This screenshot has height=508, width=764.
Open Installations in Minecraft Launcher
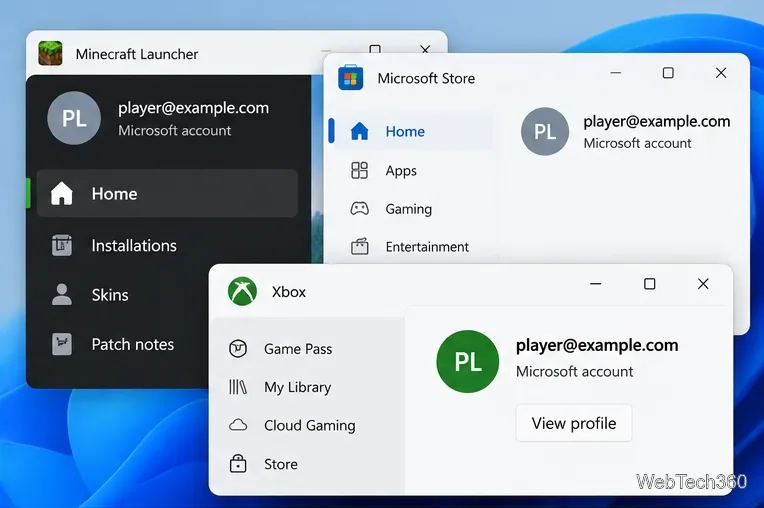[x=134, y=245]
